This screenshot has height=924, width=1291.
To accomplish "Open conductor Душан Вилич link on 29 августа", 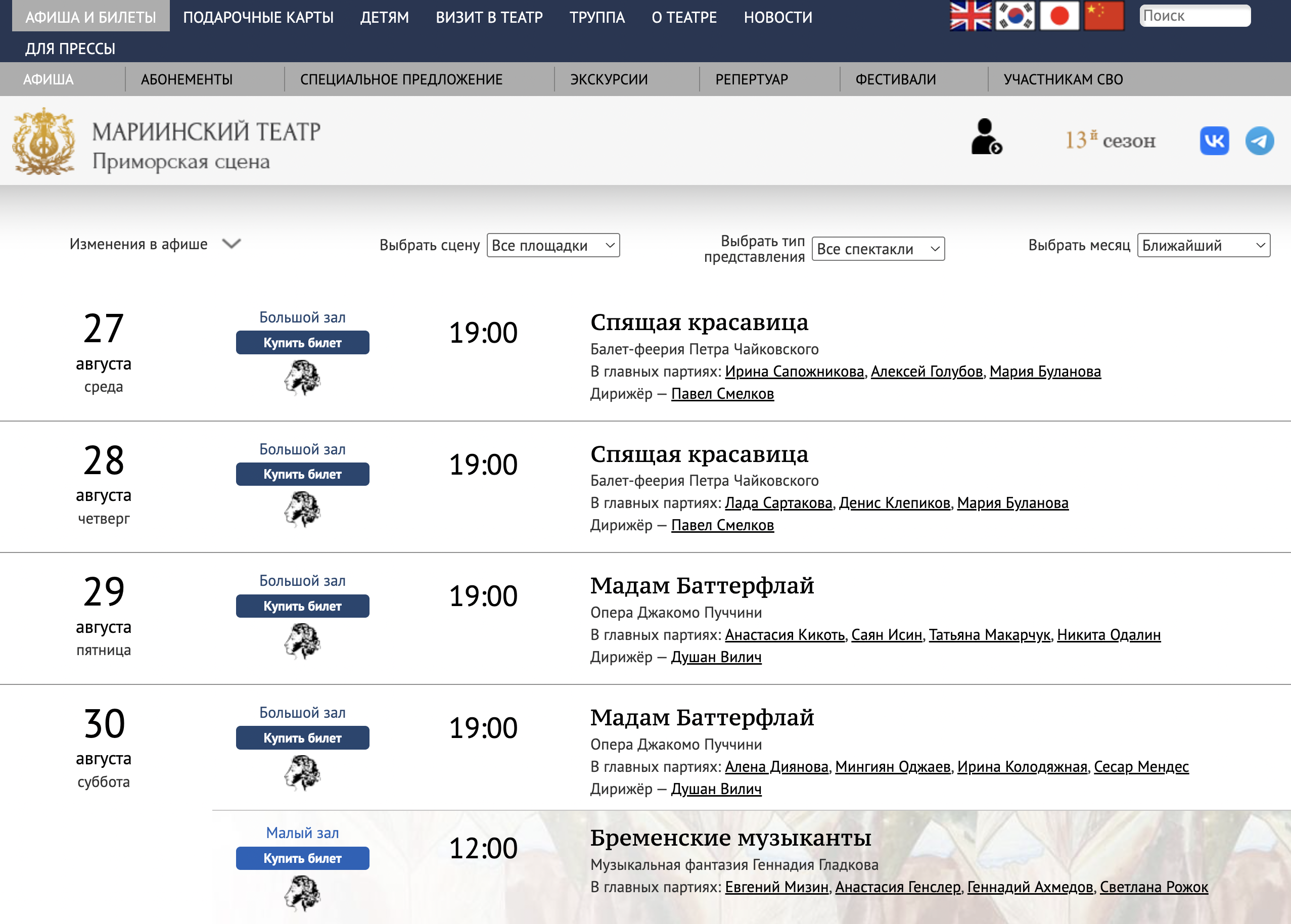I will pos(716,657).
